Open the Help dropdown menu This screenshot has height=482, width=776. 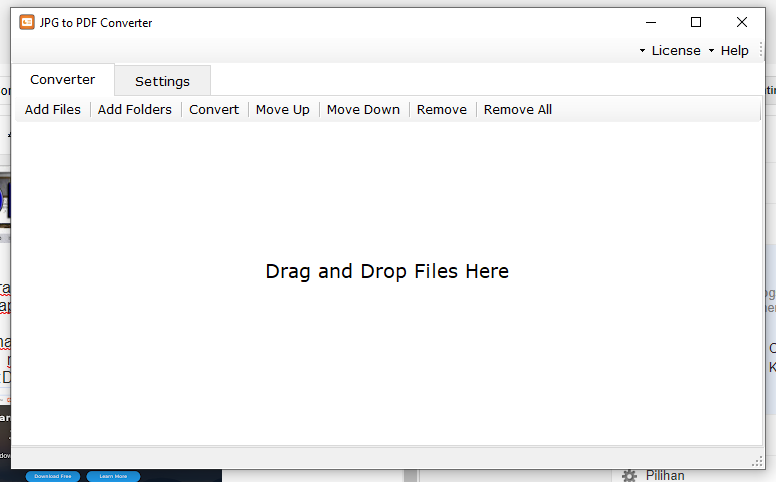[x=729, y=50]
